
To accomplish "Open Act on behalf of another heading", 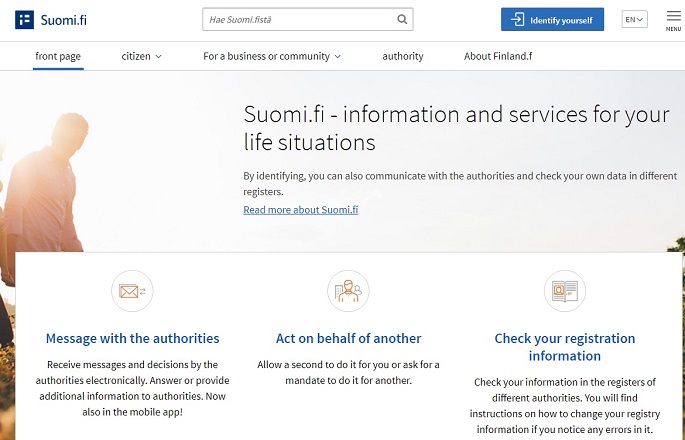I will [x=348, y=338].
